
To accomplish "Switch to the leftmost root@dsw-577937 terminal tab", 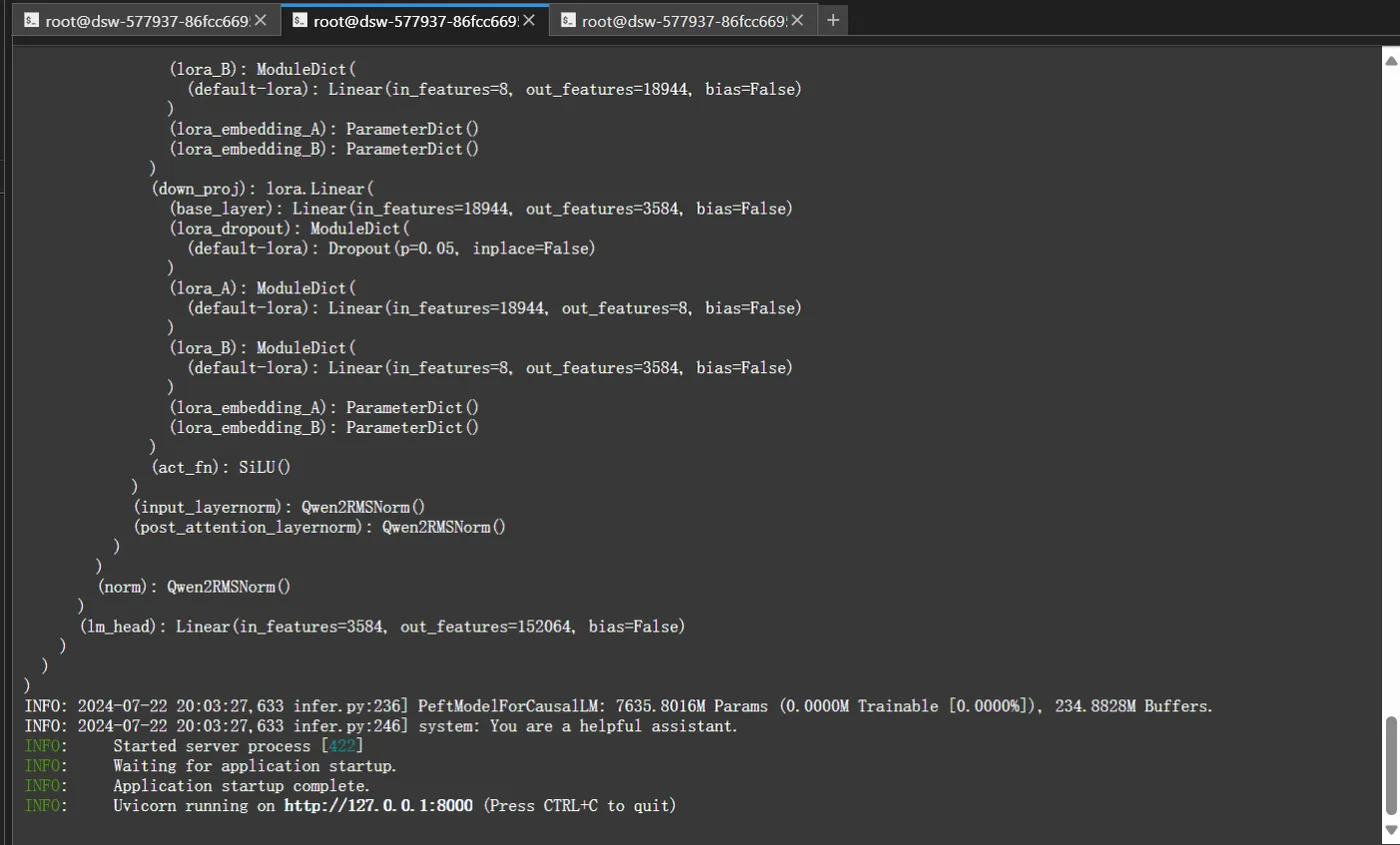I will (146, 20).
